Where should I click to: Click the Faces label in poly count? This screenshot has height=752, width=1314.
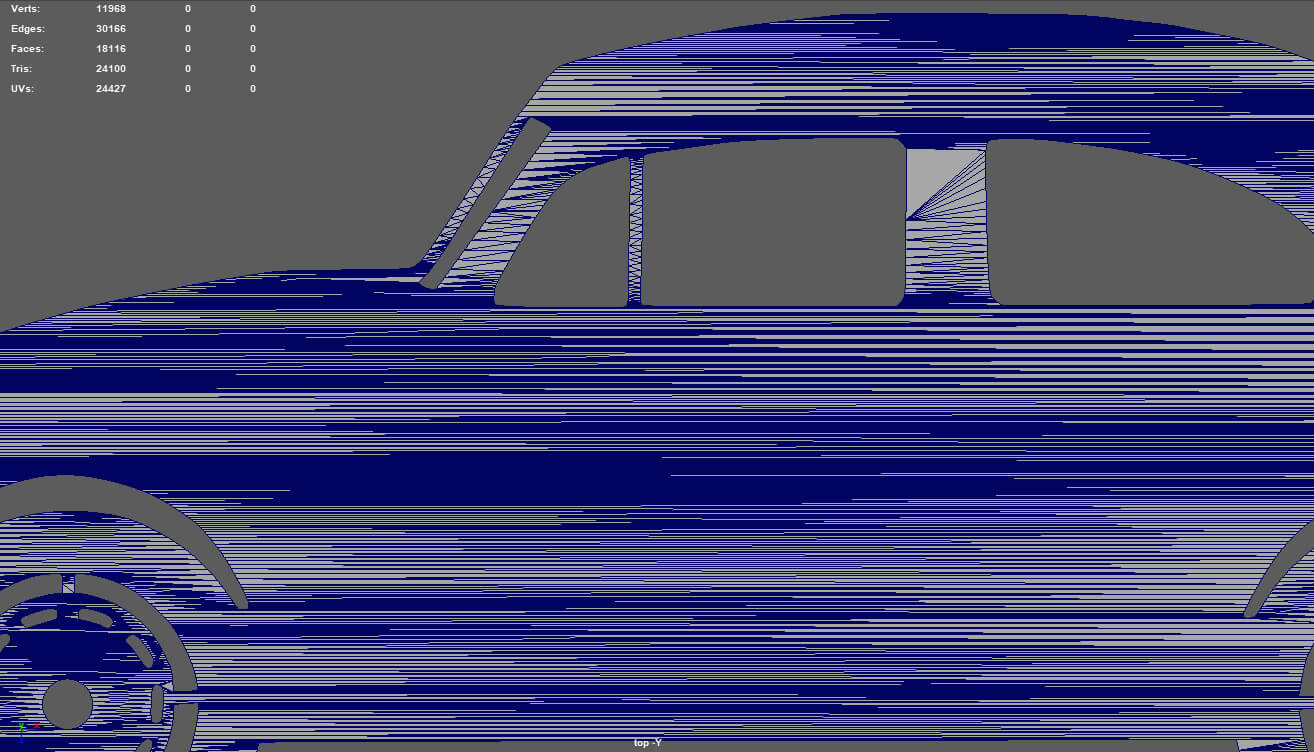coord(27,49)
